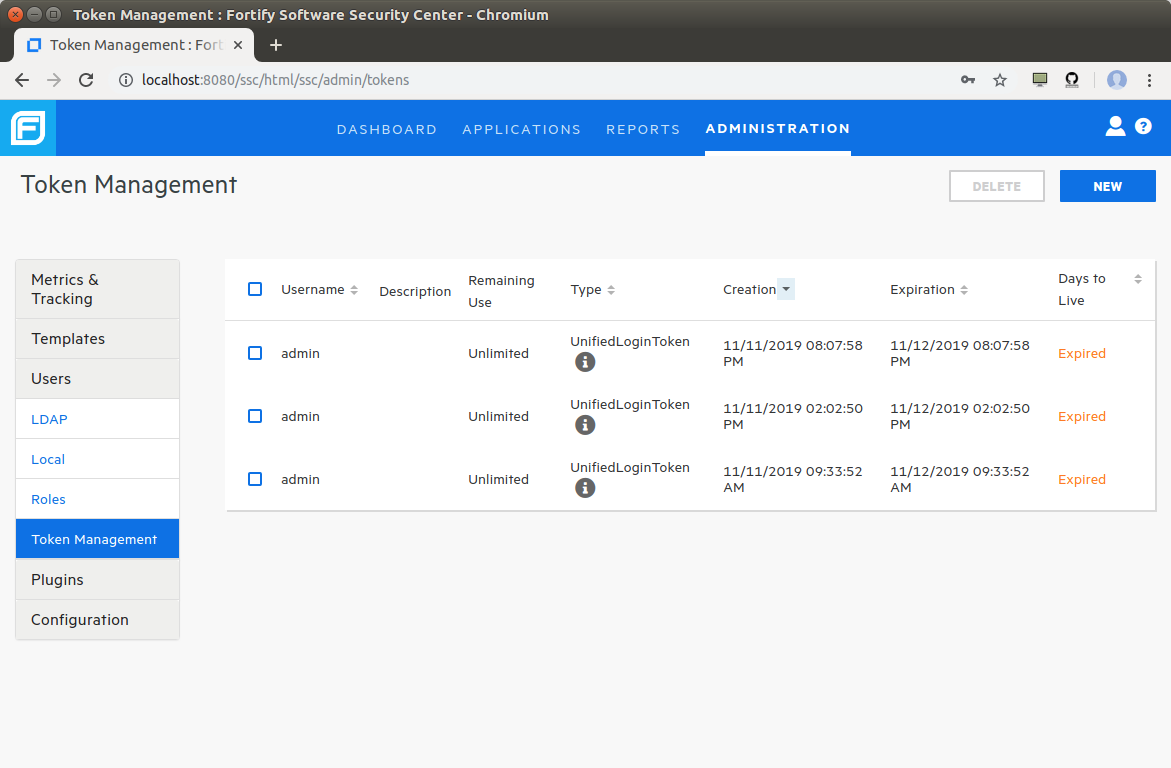Click UnifiedLoginToken in the 08:07:58 PM row
1171x768 pixels.
click(630, 341)
